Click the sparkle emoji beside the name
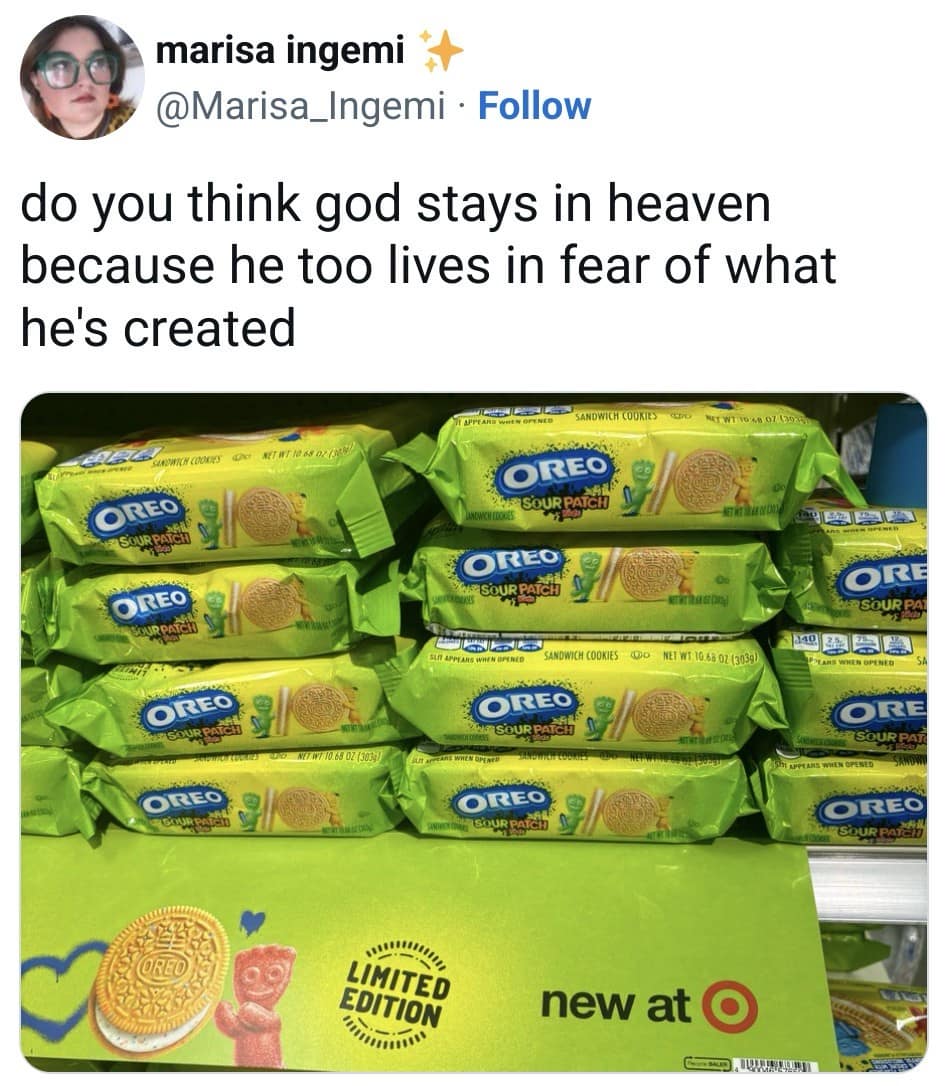The height and width of the screenshot is (1086, 946). click(440, 50)
